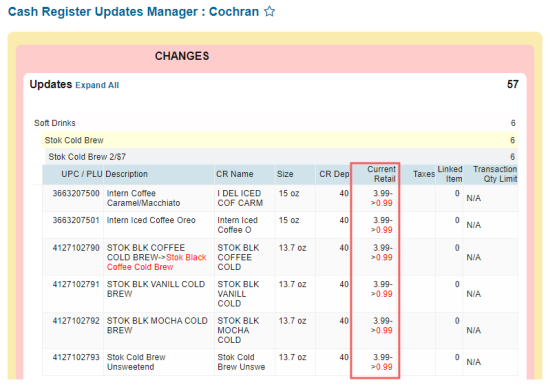Select Stok Cold Brew Unsweetend description

(x=136, y=362)
